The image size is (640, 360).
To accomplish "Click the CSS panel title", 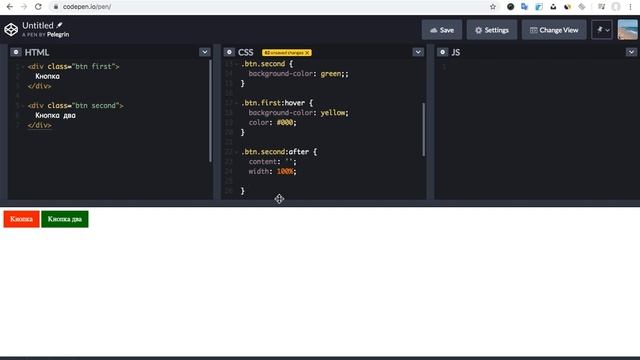I will [x=246, y=52].
